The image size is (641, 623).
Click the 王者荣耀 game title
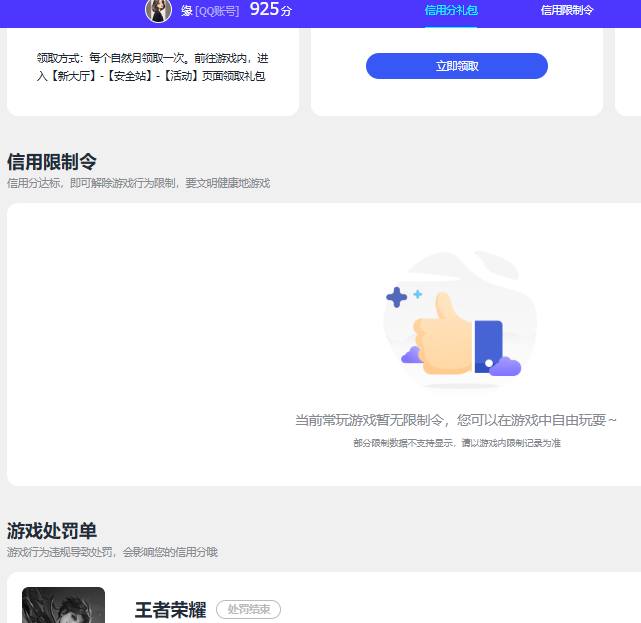[170, 610]
